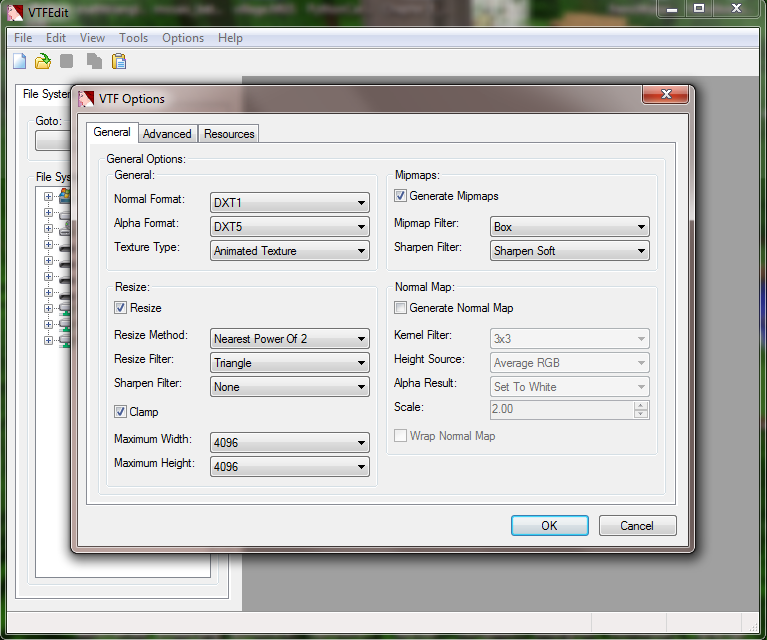Open the Resize Method dropdown

pyautogui.click(x=290, y=339)
